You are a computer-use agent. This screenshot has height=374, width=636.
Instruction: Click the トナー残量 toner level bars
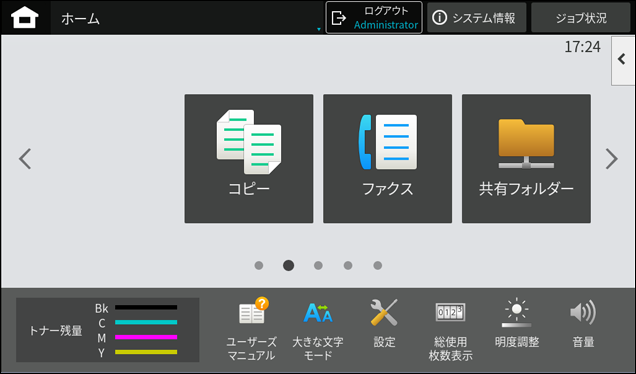click(107, 330)
